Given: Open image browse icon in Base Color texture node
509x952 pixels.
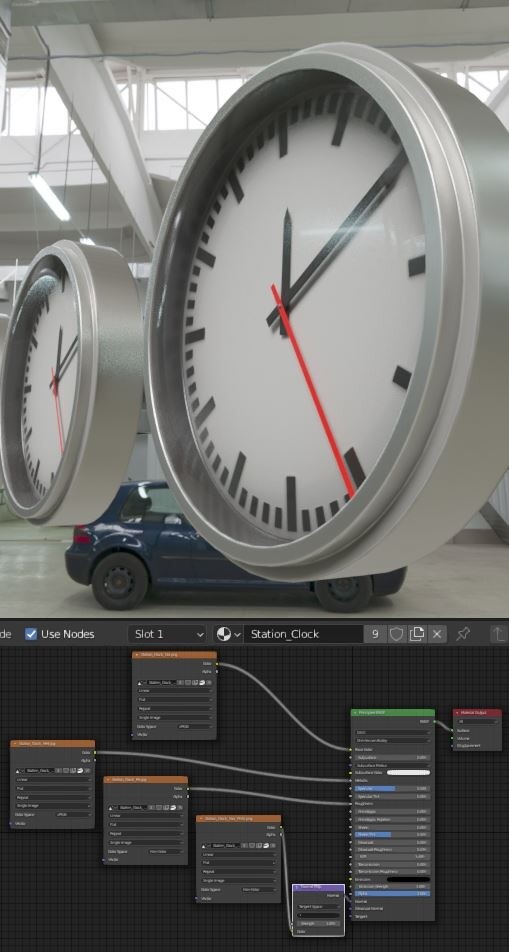Looking at the screenshot, I should (140, 682).
